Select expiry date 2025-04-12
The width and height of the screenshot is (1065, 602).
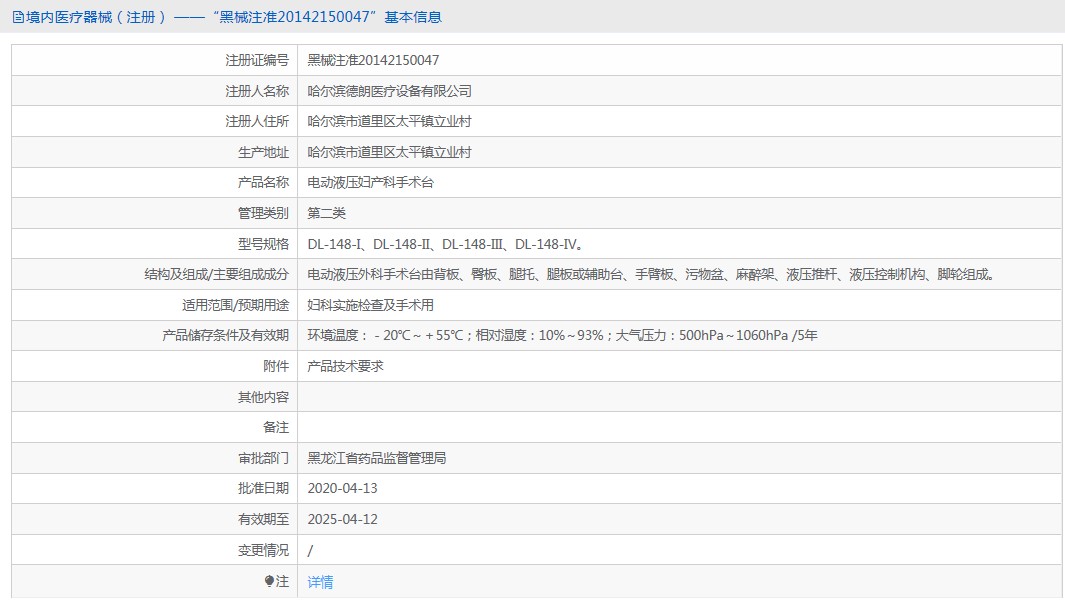[x=342, y=519]
